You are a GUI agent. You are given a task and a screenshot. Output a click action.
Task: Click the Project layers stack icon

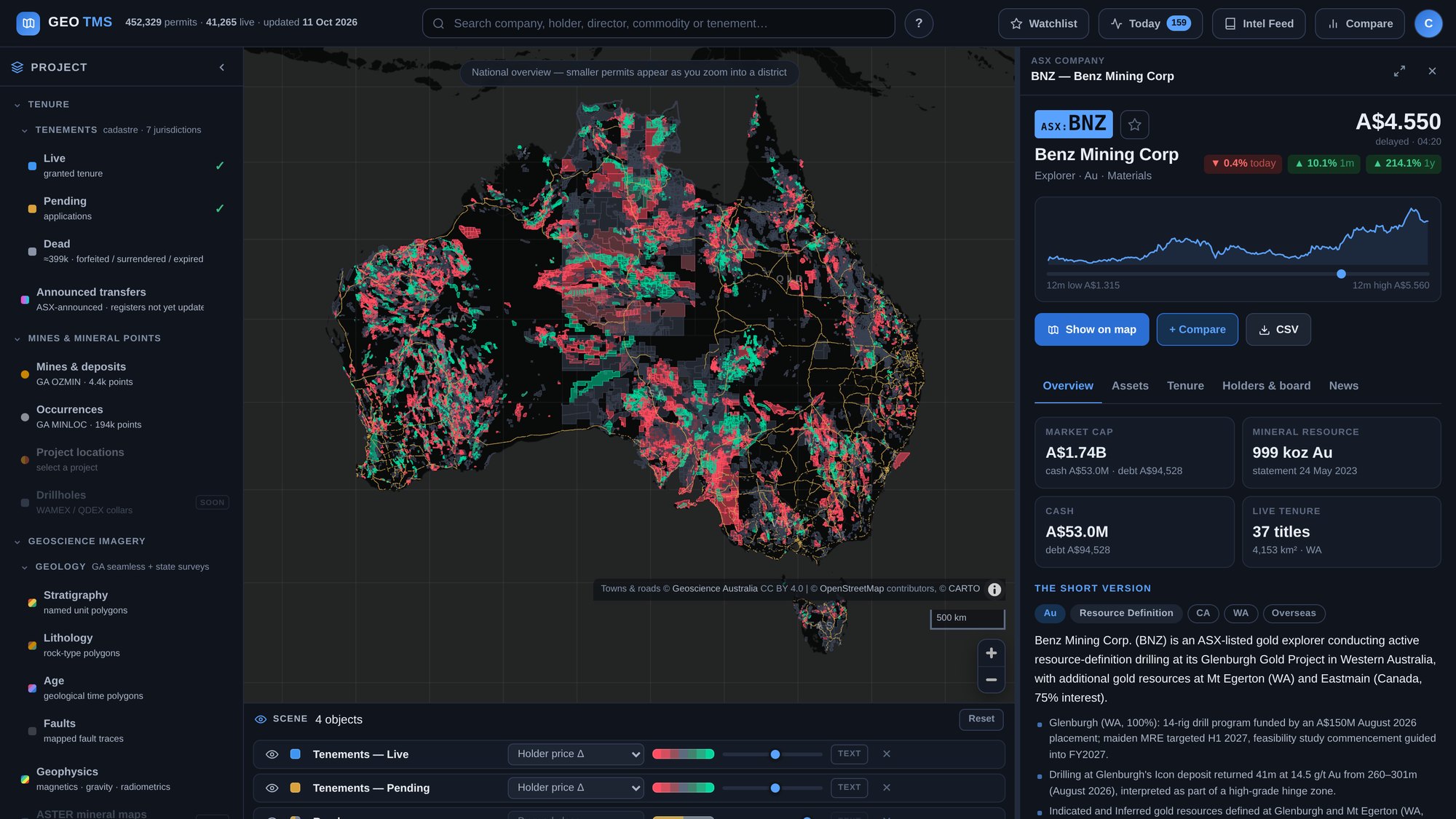pyautogui.click(x=17, y=68)
